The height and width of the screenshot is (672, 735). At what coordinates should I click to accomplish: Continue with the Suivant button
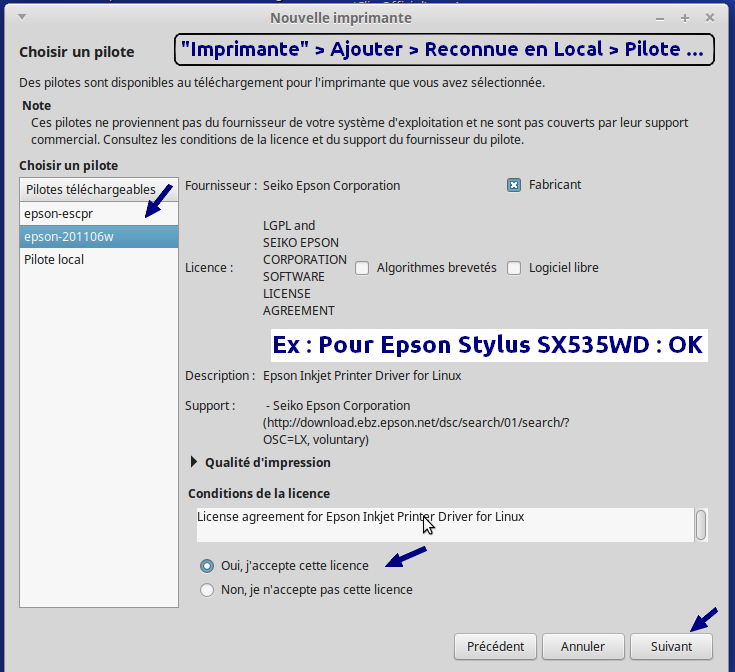pyautogui.click(x=671, y=646)
